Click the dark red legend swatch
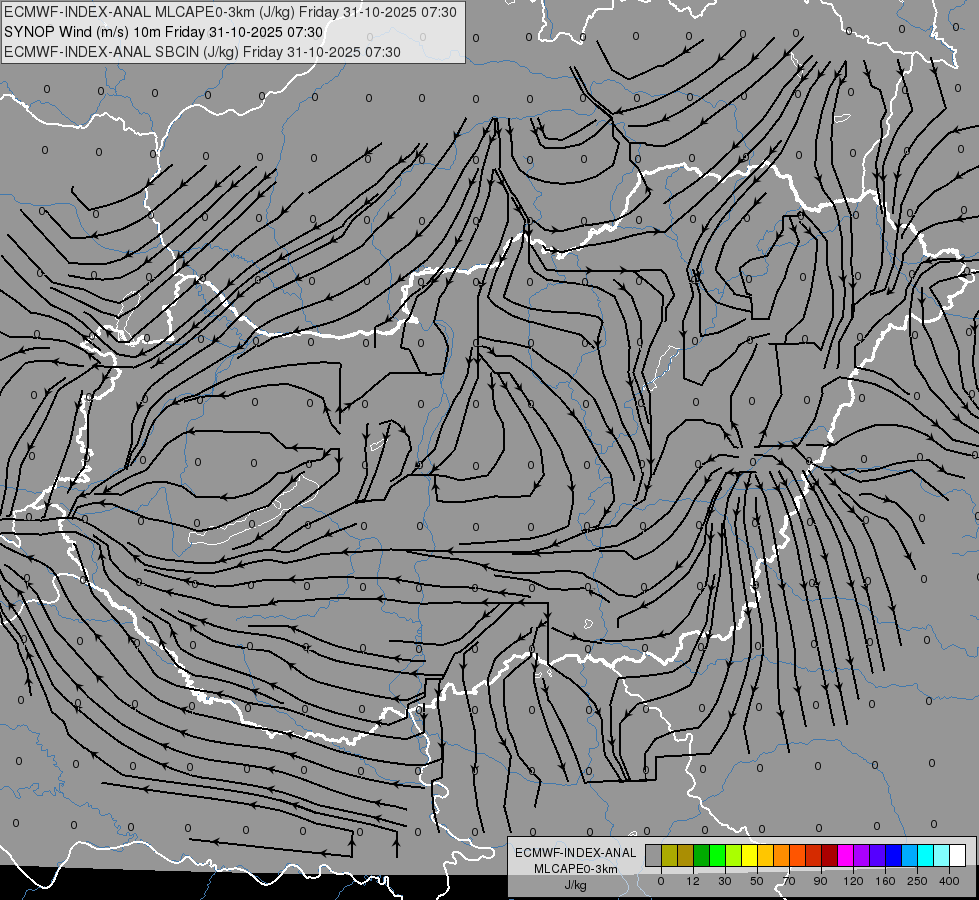Image resolution: width=979 pixels, height=900 pixels. 830,855
